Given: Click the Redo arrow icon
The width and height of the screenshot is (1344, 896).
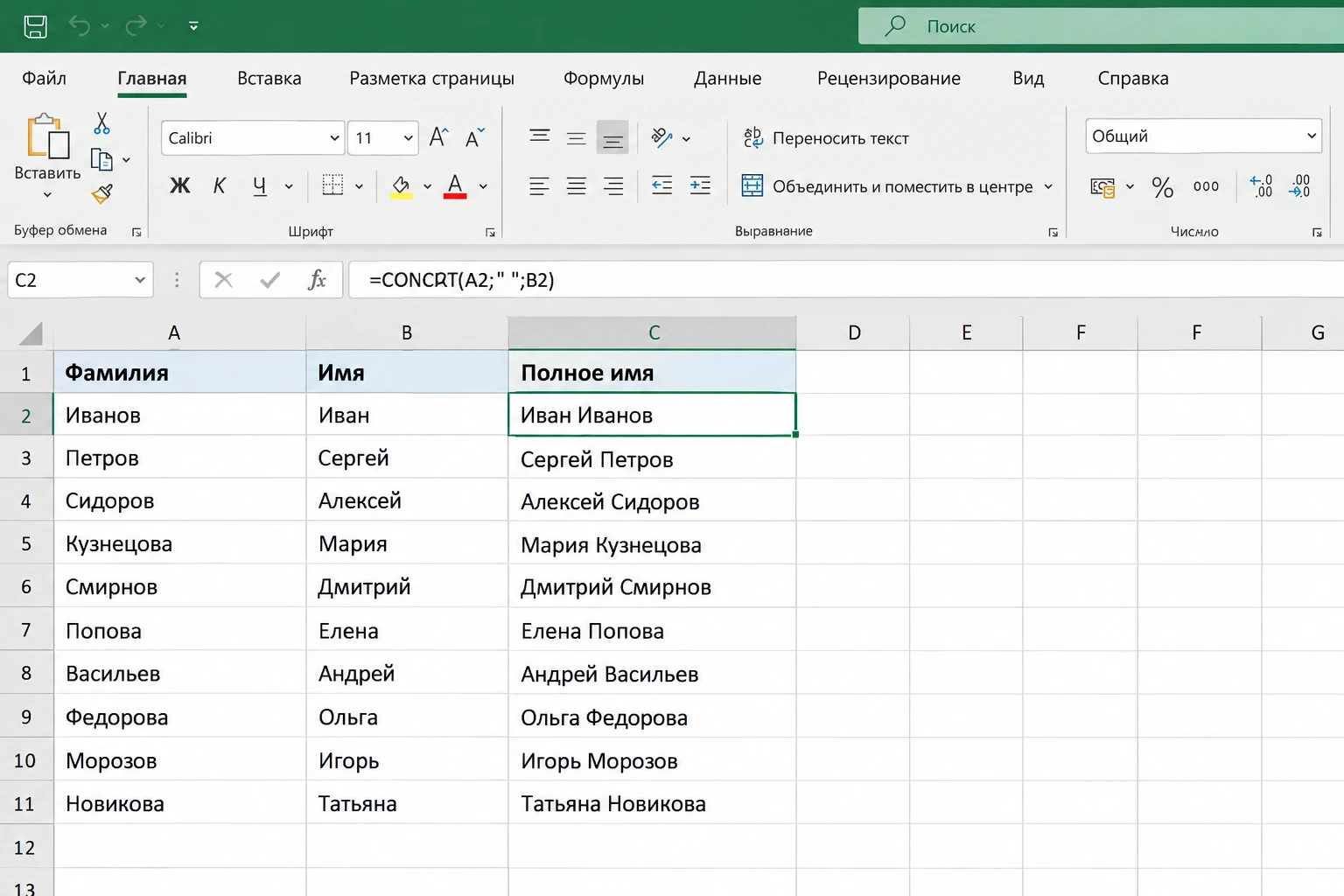Looking at the screenshot, I should (136, 26).
